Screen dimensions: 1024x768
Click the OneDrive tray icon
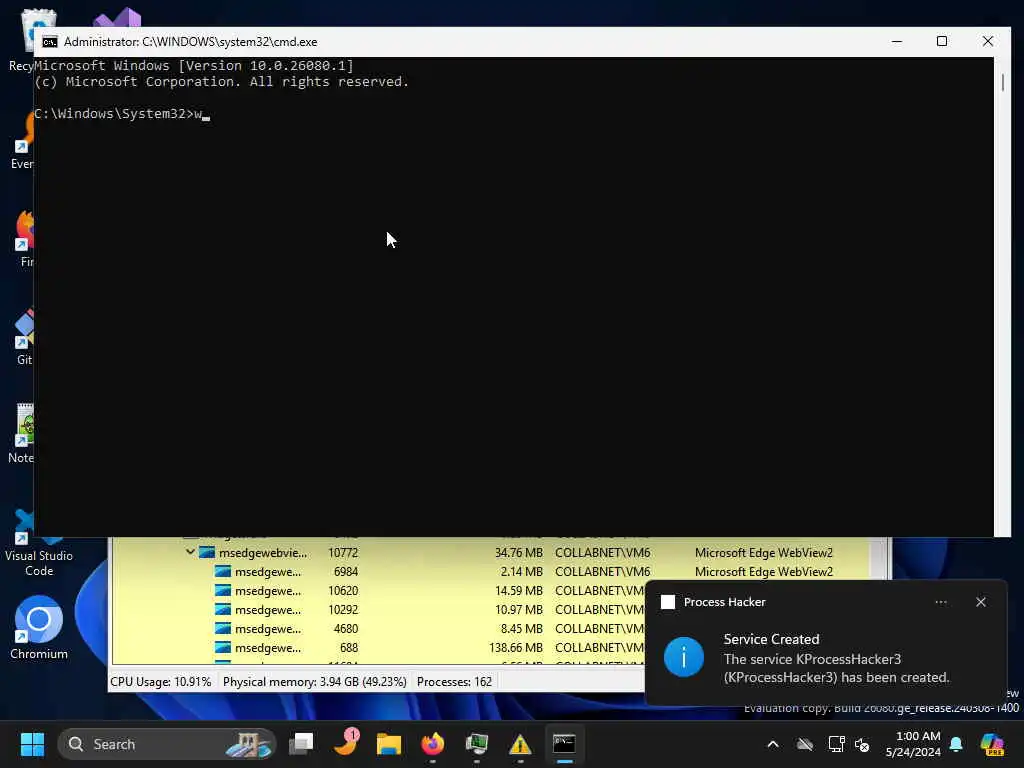[805, 744]
